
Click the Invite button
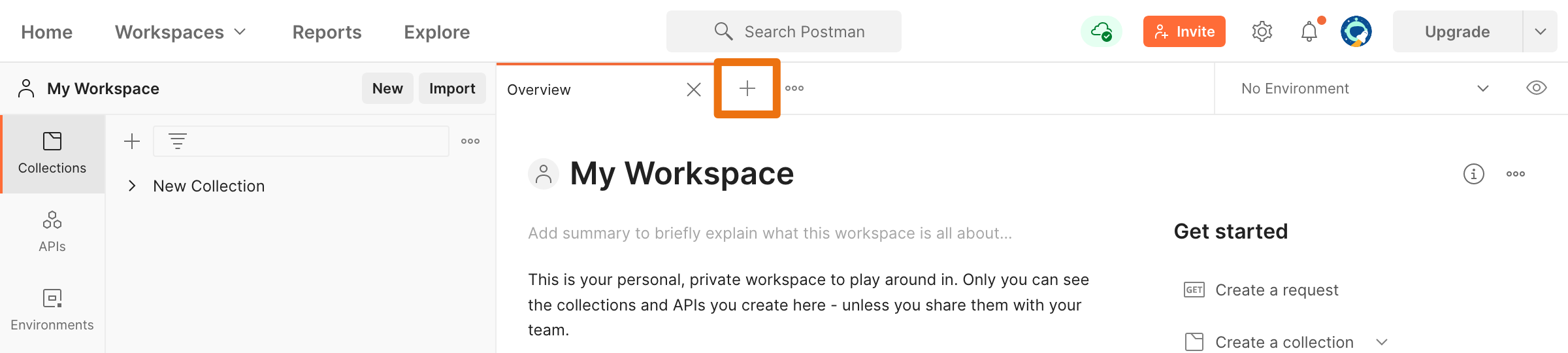point(1184,31)
